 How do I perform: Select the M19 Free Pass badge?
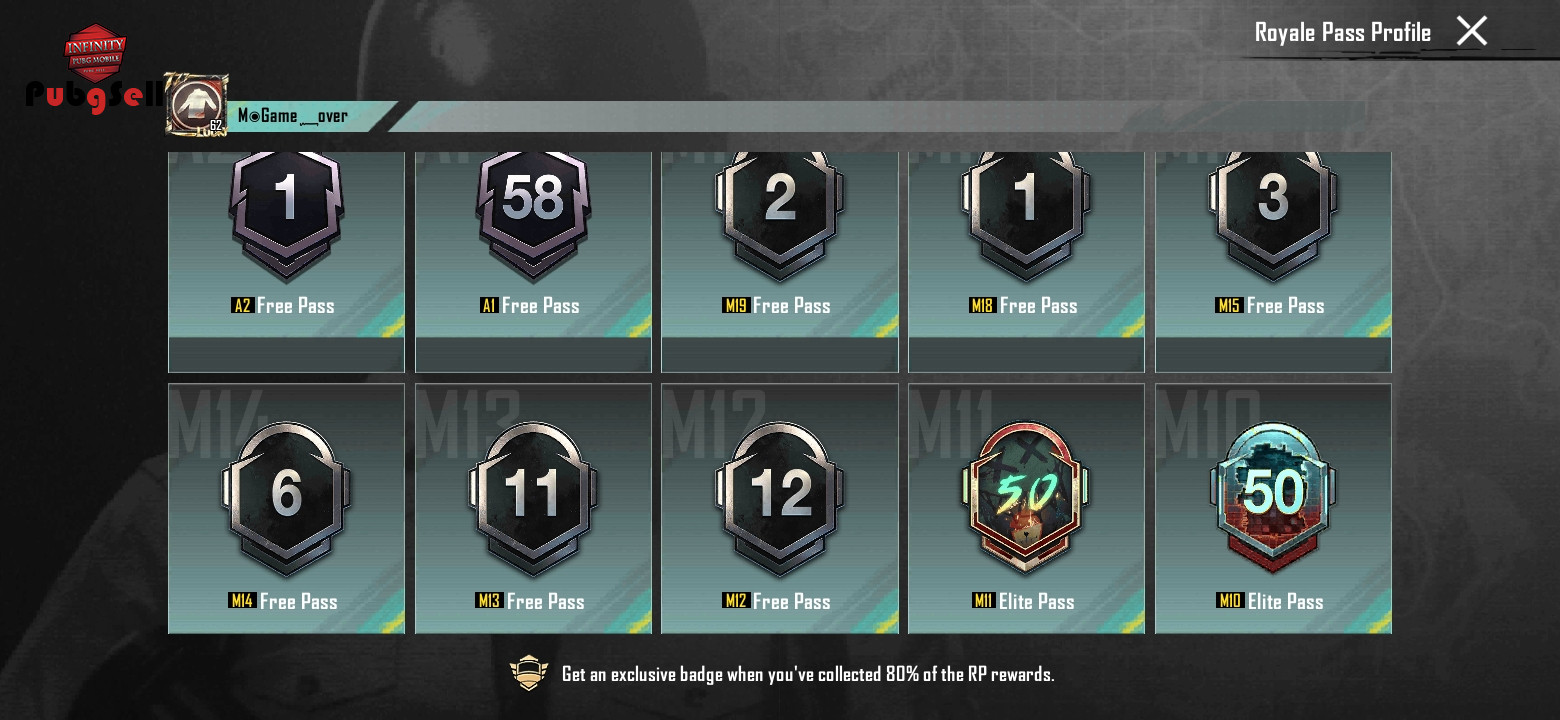point(780,262)
